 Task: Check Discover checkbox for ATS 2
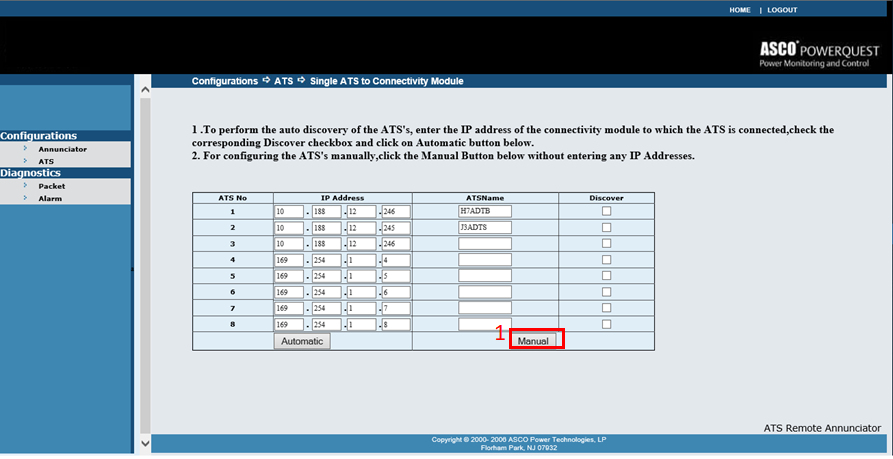[x=607, y=227]
